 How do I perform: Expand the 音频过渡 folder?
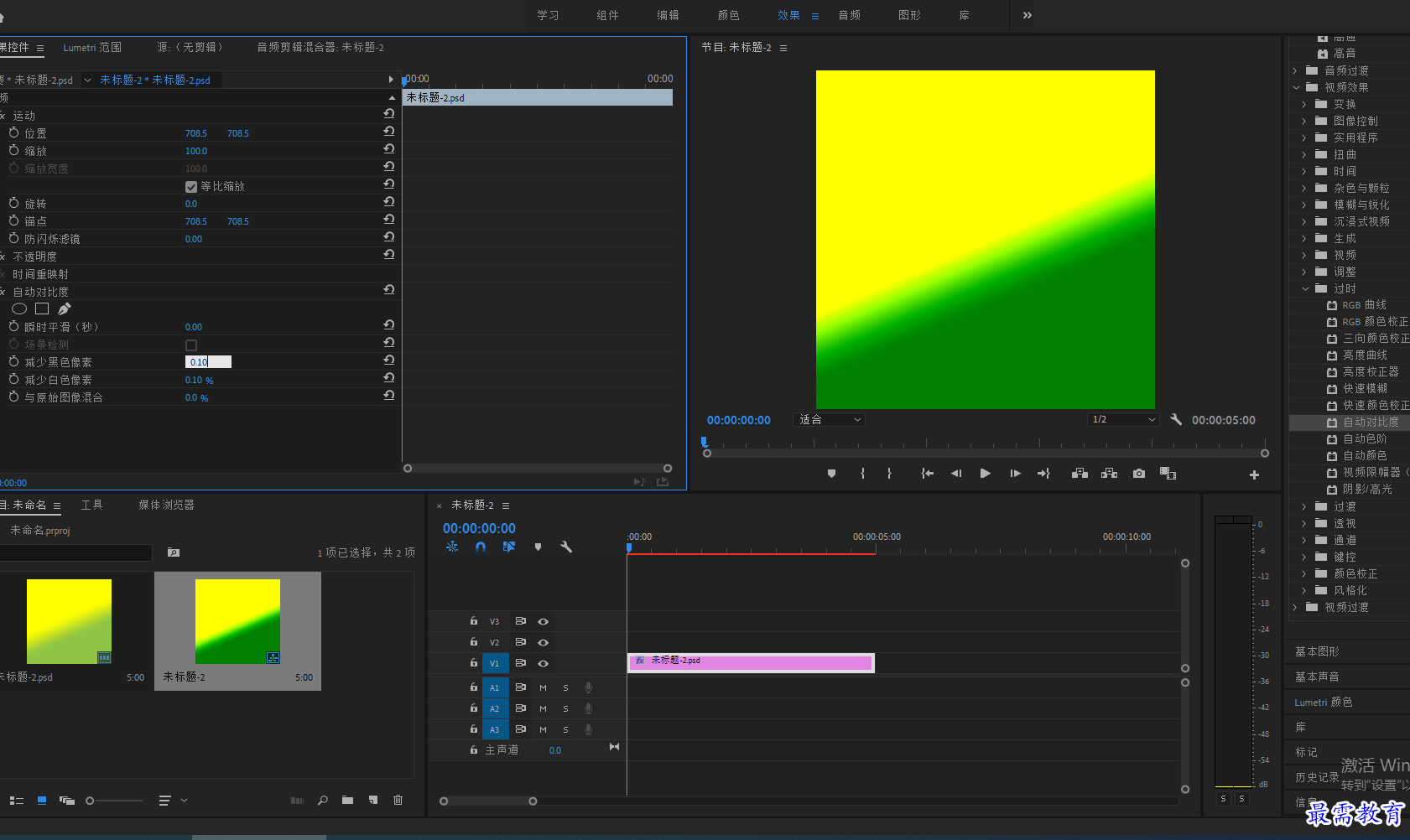point(1295,70)
